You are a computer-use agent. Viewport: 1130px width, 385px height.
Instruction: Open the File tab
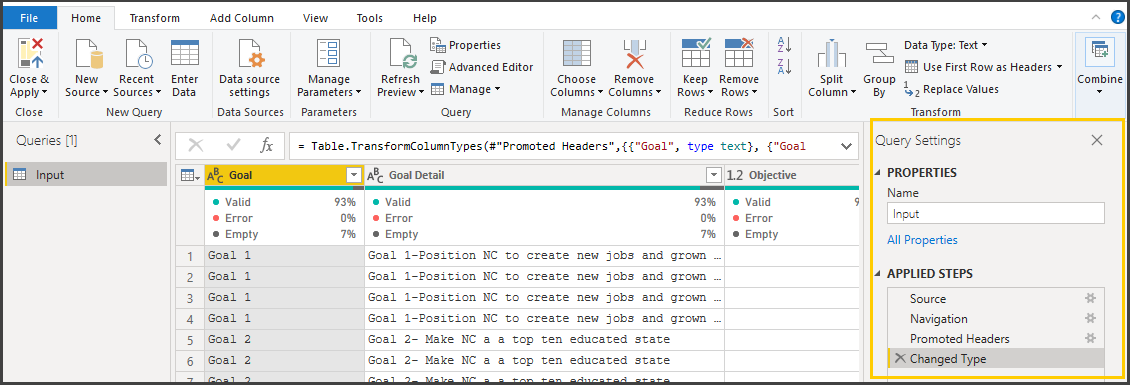point(29,18)
